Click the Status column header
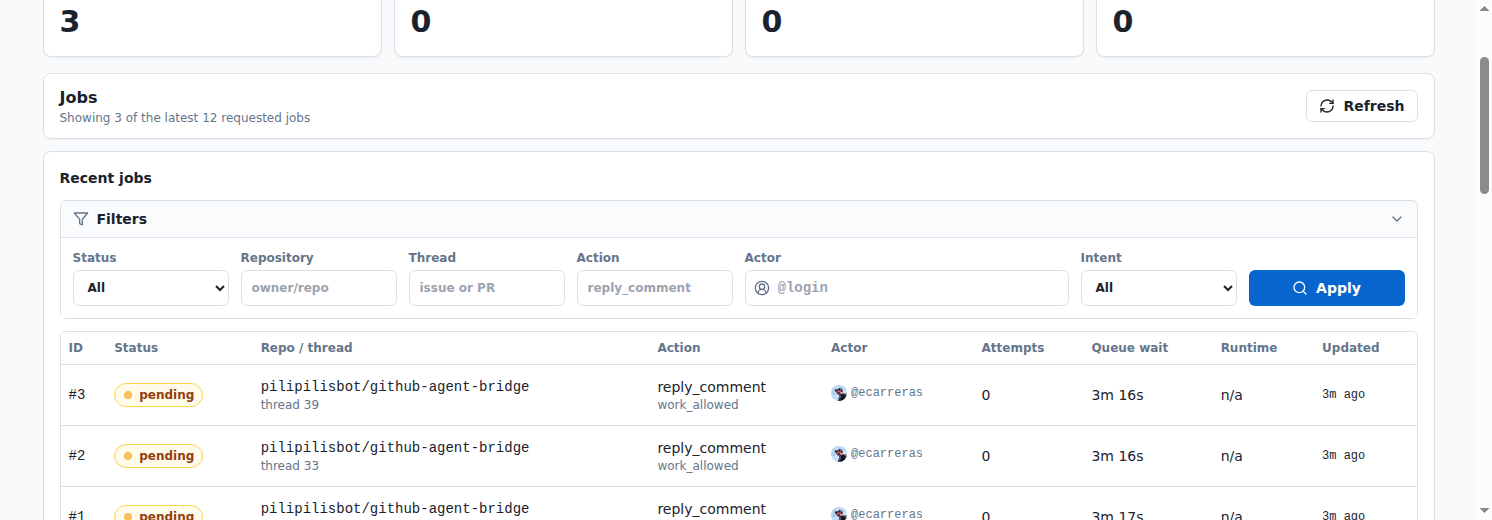The height and width of the screenshot is (520, 1492). click(136, 348)
